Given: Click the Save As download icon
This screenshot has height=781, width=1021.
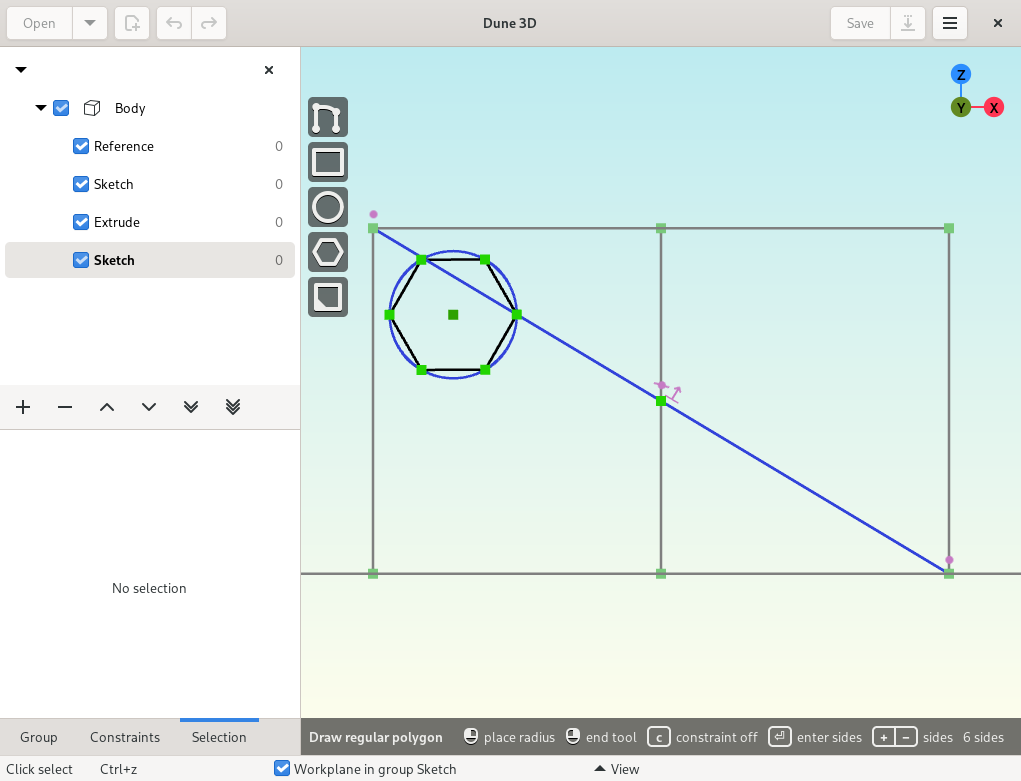Looking at the screenshot, I should (x=908, y=23).
